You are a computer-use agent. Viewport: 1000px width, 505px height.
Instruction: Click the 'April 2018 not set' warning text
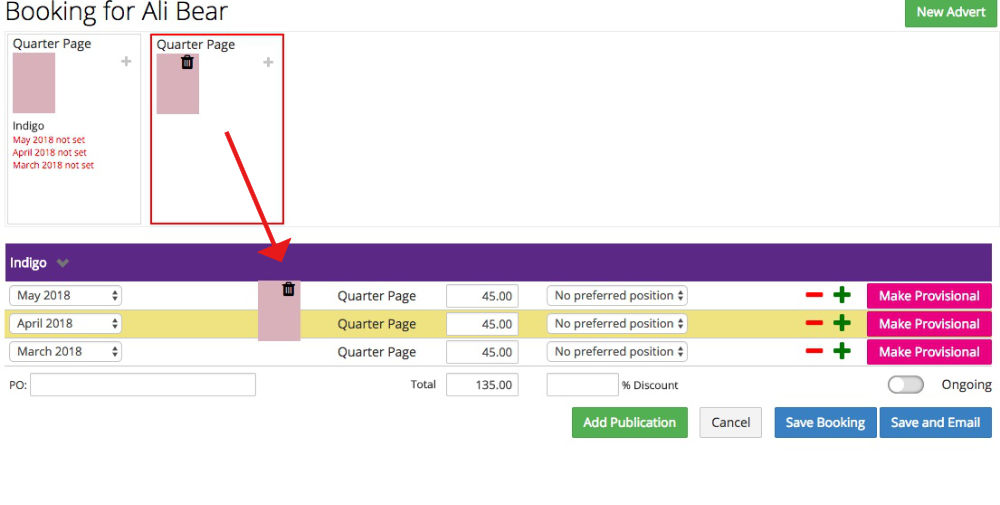click(50, 152)
